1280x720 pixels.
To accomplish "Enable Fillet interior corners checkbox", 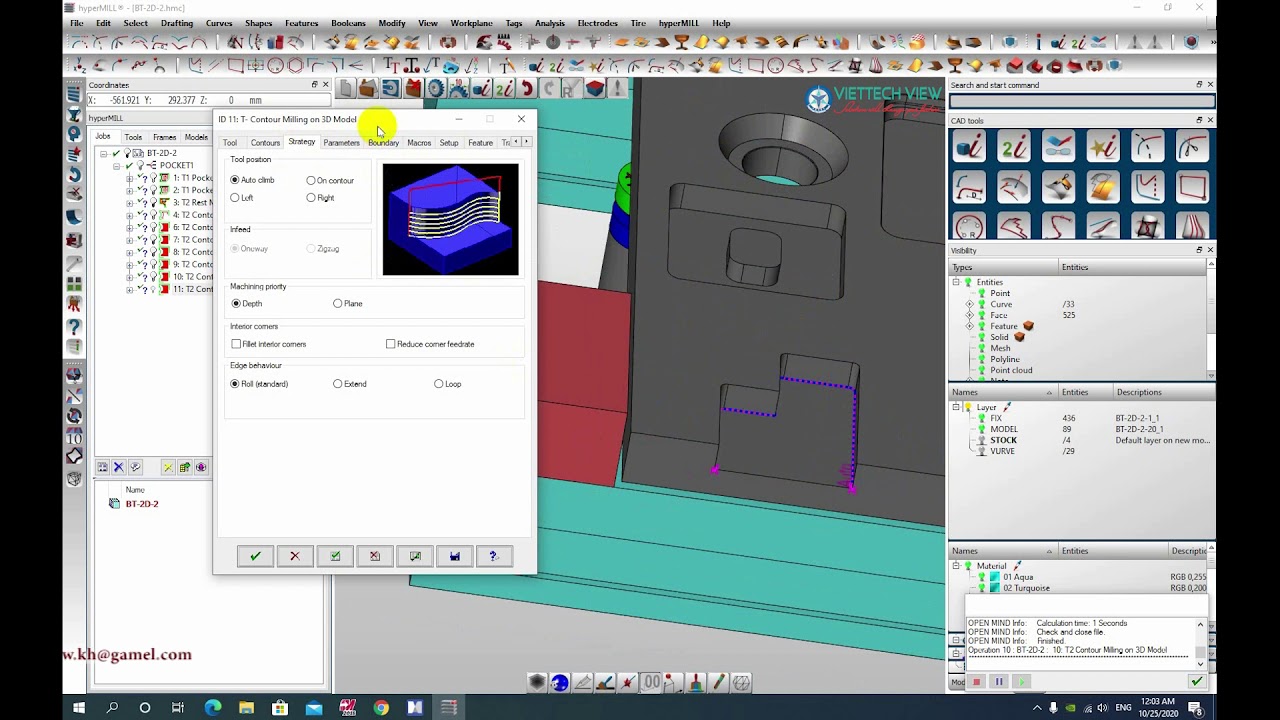I will tap(236, 344).
